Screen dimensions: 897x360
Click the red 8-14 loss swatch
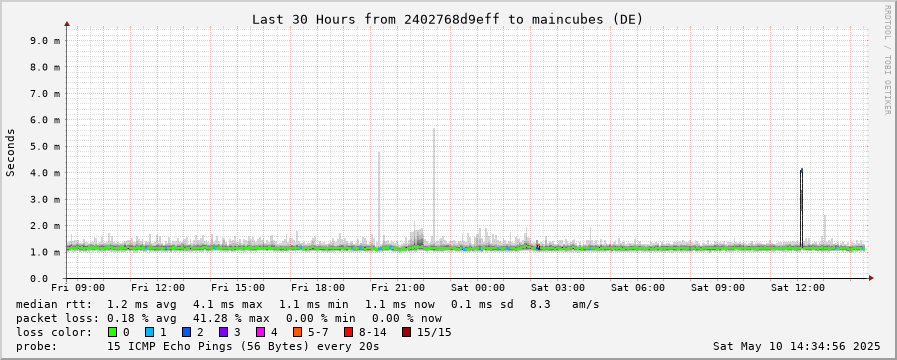[348, 332]
